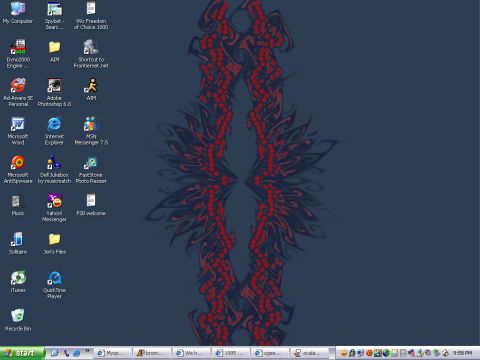Open the My Computer desktop icon

(18, 13)
